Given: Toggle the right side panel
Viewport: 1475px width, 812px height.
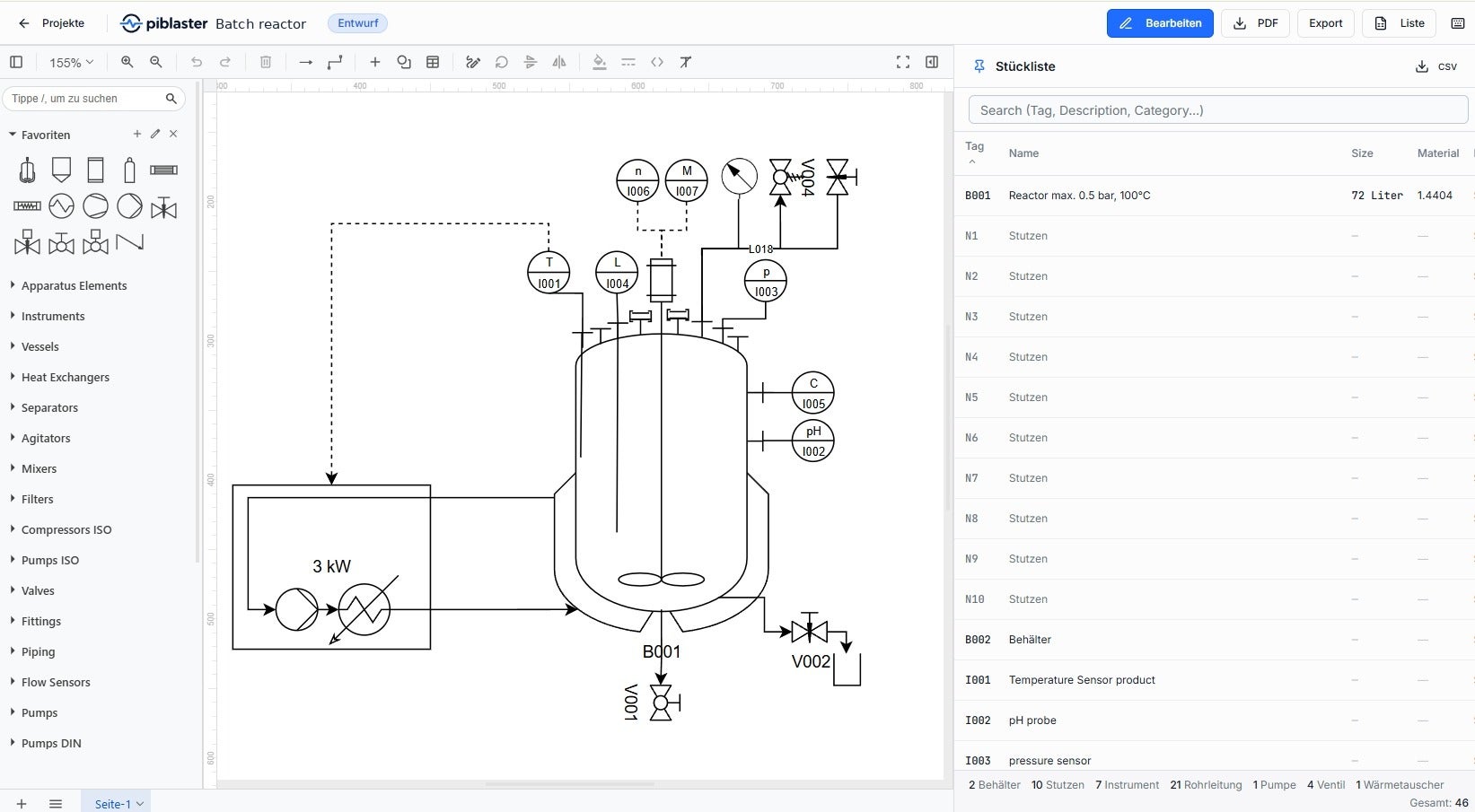Looking at the screenshot, I should pos(932,62).
